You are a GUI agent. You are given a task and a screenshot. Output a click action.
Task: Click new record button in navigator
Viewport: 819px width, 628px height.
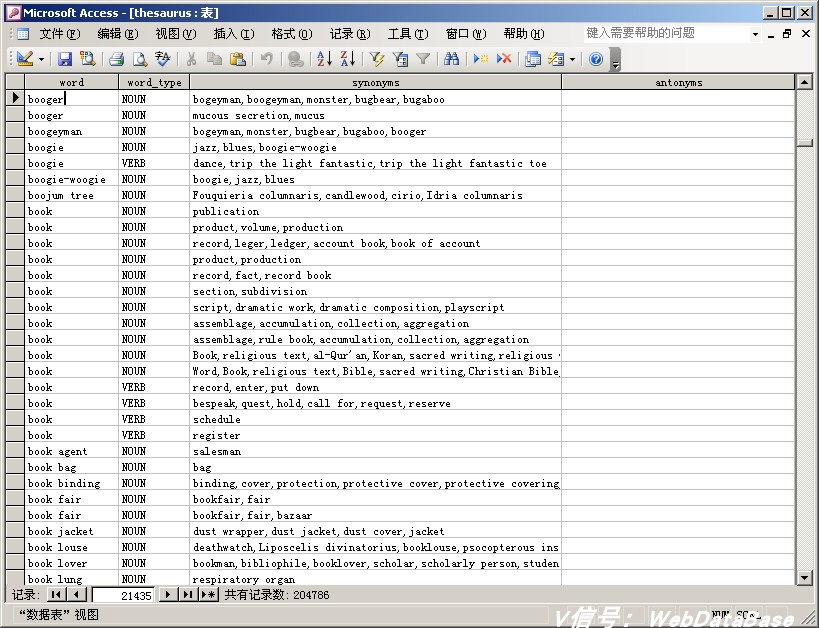click(x=208, y=595)
